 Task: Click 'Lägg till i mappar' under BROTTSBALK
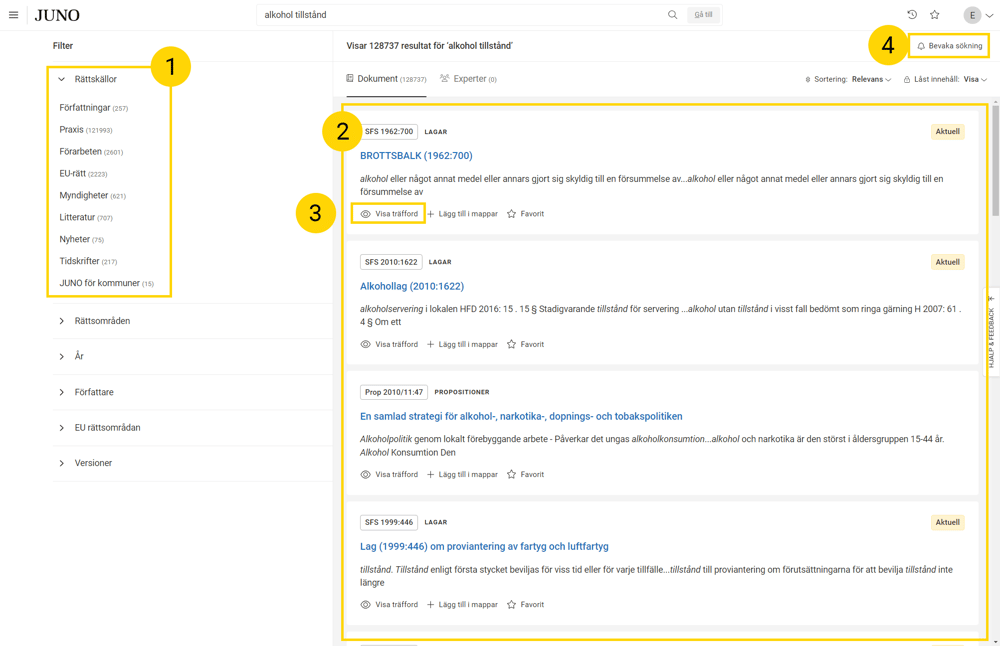[462, 214]
